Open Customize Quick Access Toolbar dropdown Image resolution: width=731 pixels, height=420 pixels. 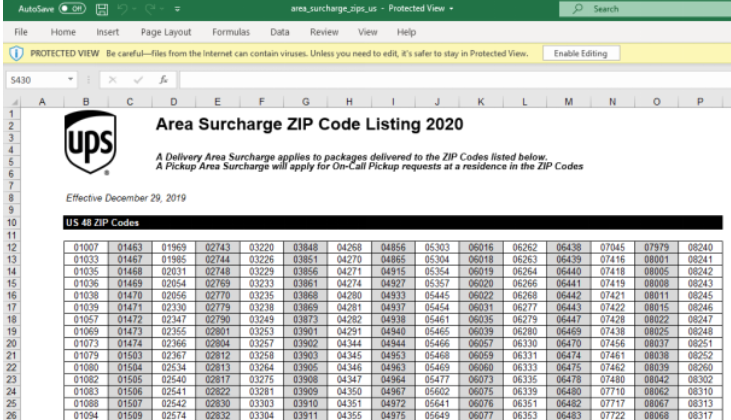(177, 9)
